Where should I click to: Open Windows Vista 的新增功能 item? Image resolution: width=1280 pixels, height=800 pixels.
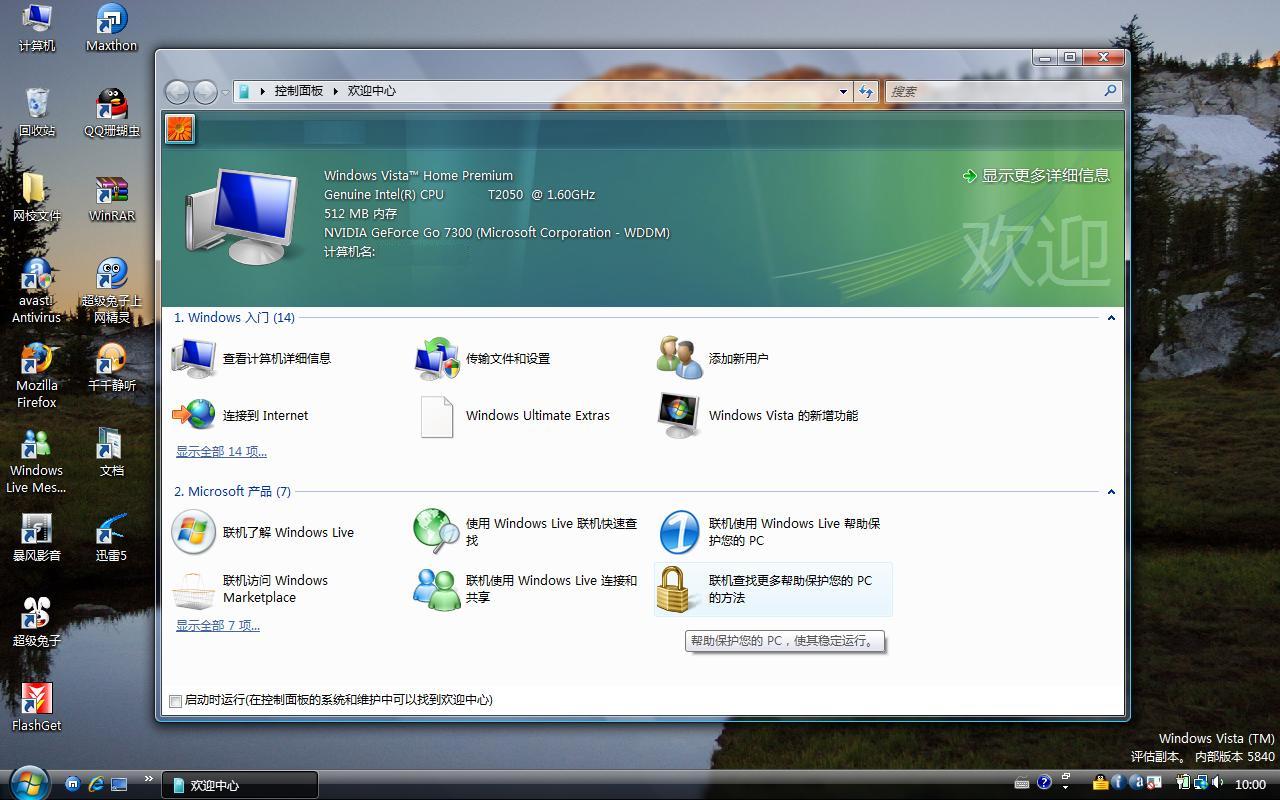click(x=758, y=415)
